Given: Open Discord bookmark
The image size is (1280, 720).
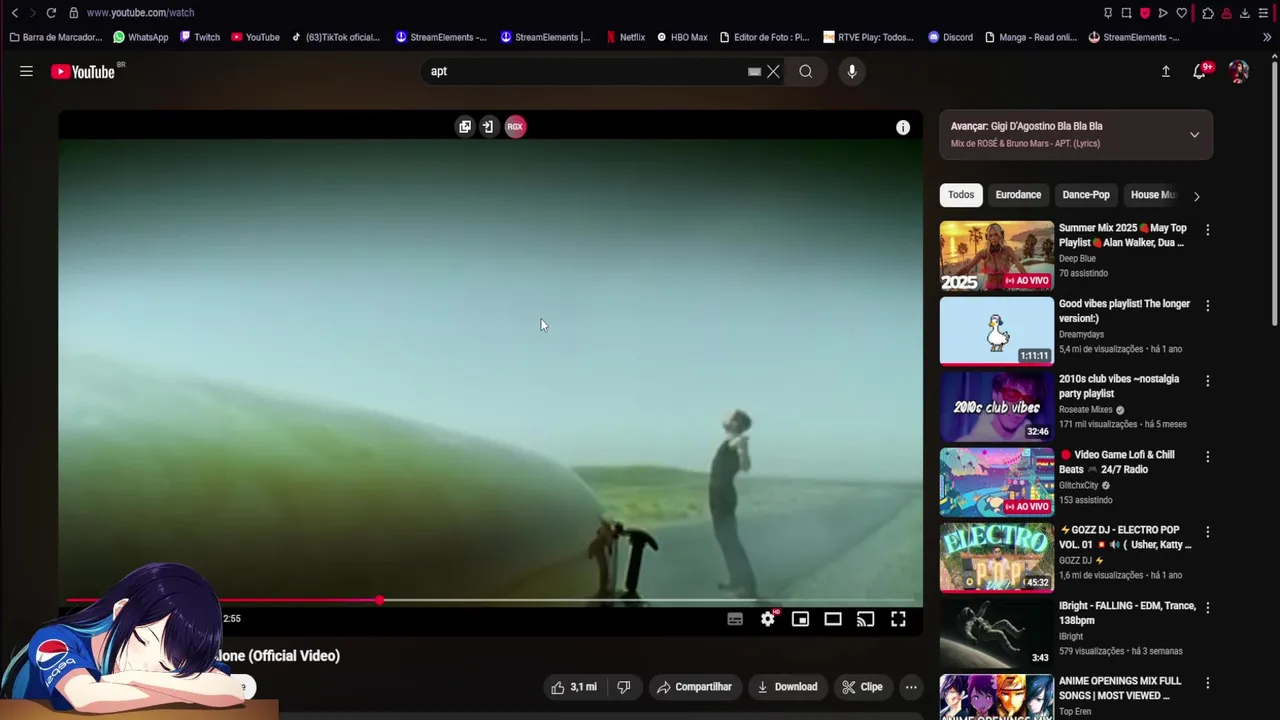Looking at the screenshot, I should (x=950, y=37).
